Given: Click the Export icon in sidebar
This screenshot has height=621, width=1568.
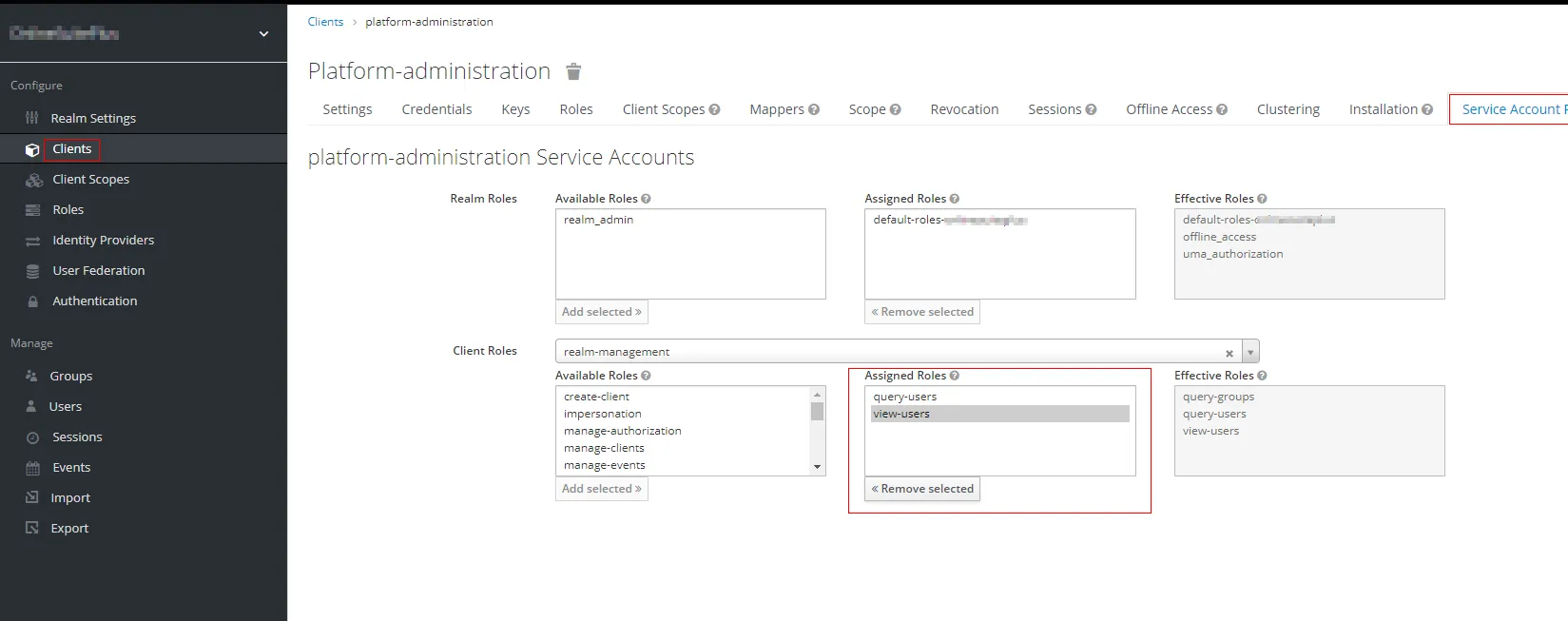Looking at the screenshot, I should 32,528.
